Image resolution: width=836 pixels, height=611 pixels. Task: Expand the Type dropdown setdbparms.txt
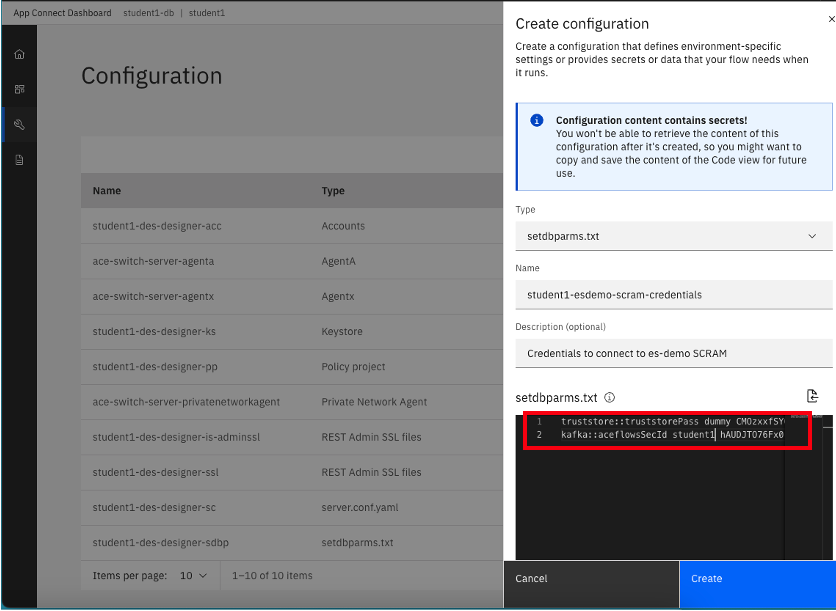(x=674, y=236)
